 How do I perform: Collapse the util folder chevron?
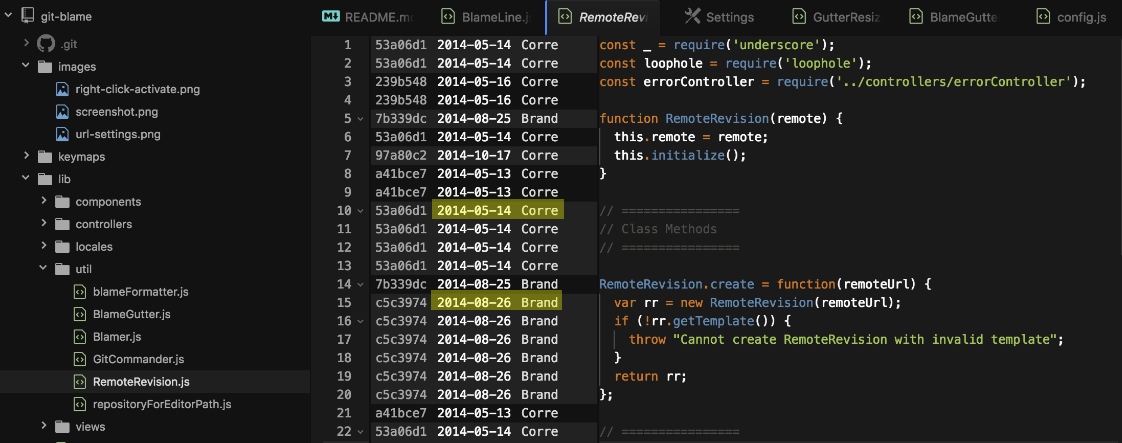[43, 269]
